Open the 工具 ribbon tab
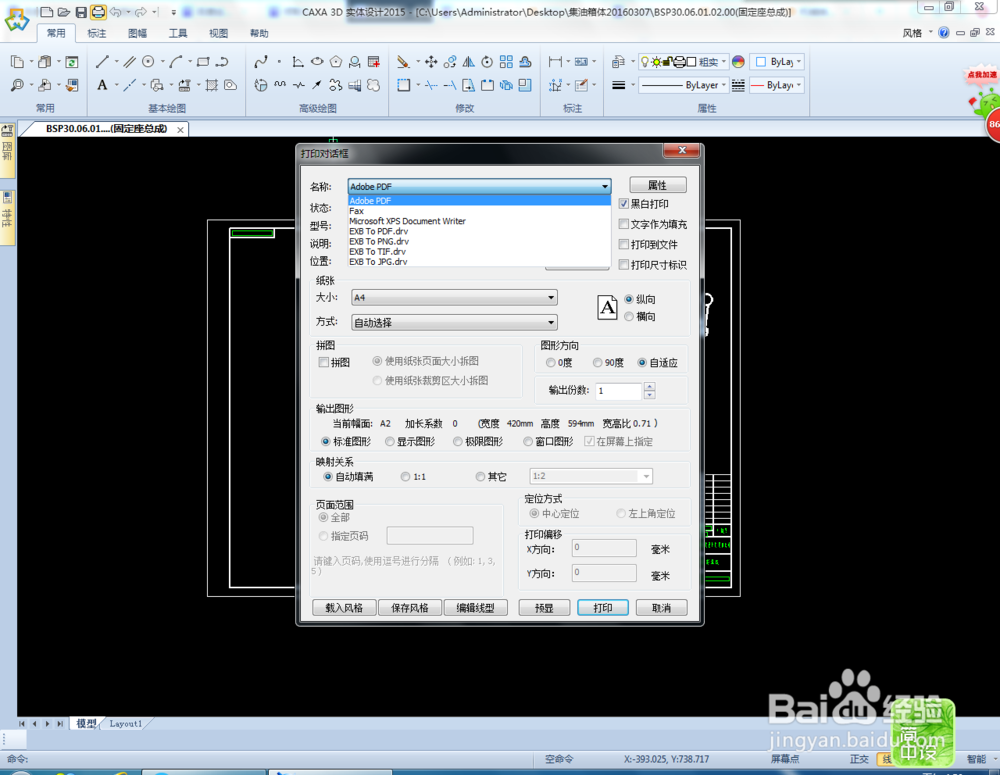Viewport: 1000px width, 775px height. click(x=178, y=33)
